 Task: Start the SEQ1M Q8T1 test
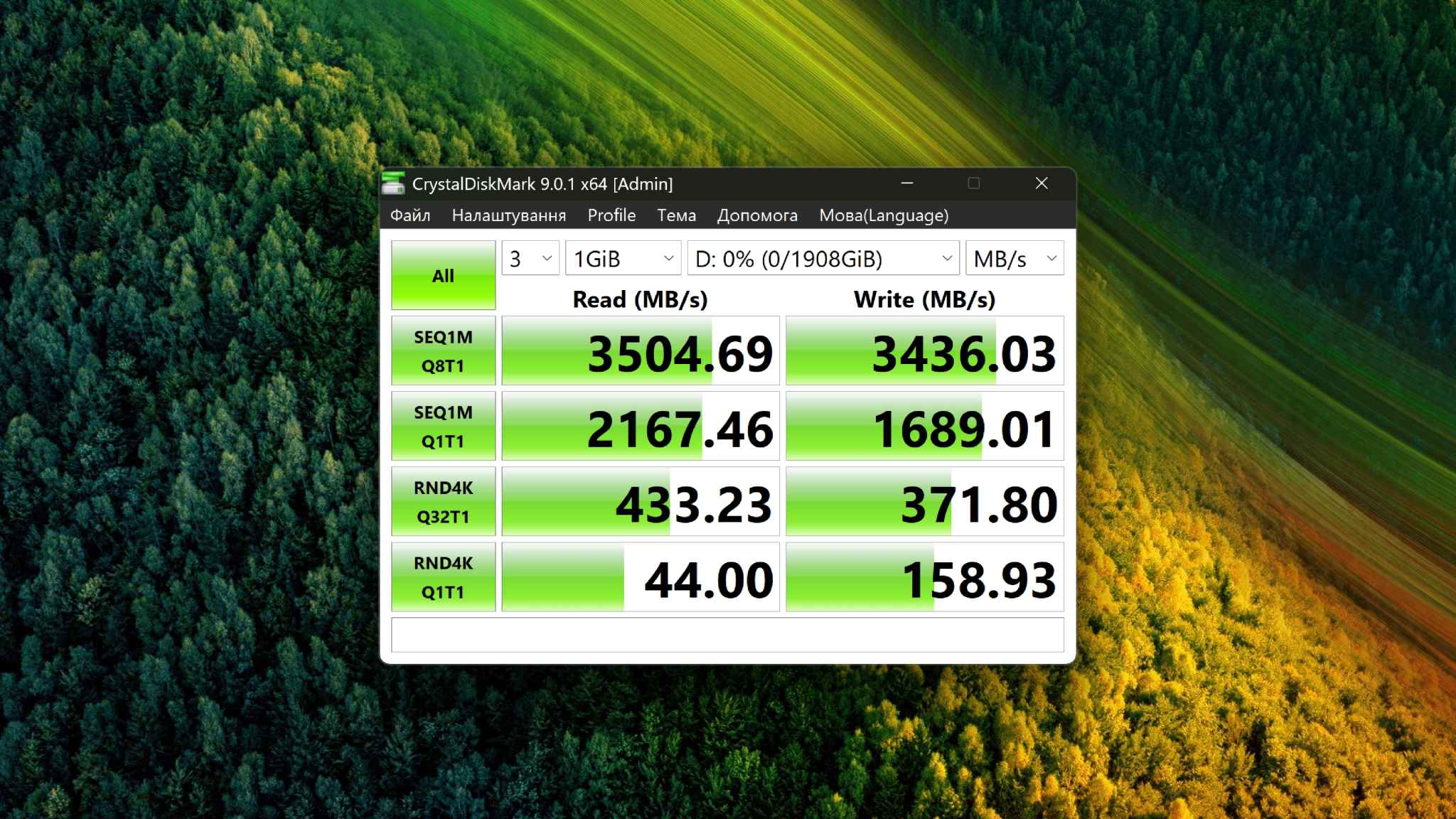click(x=443, y=351)
